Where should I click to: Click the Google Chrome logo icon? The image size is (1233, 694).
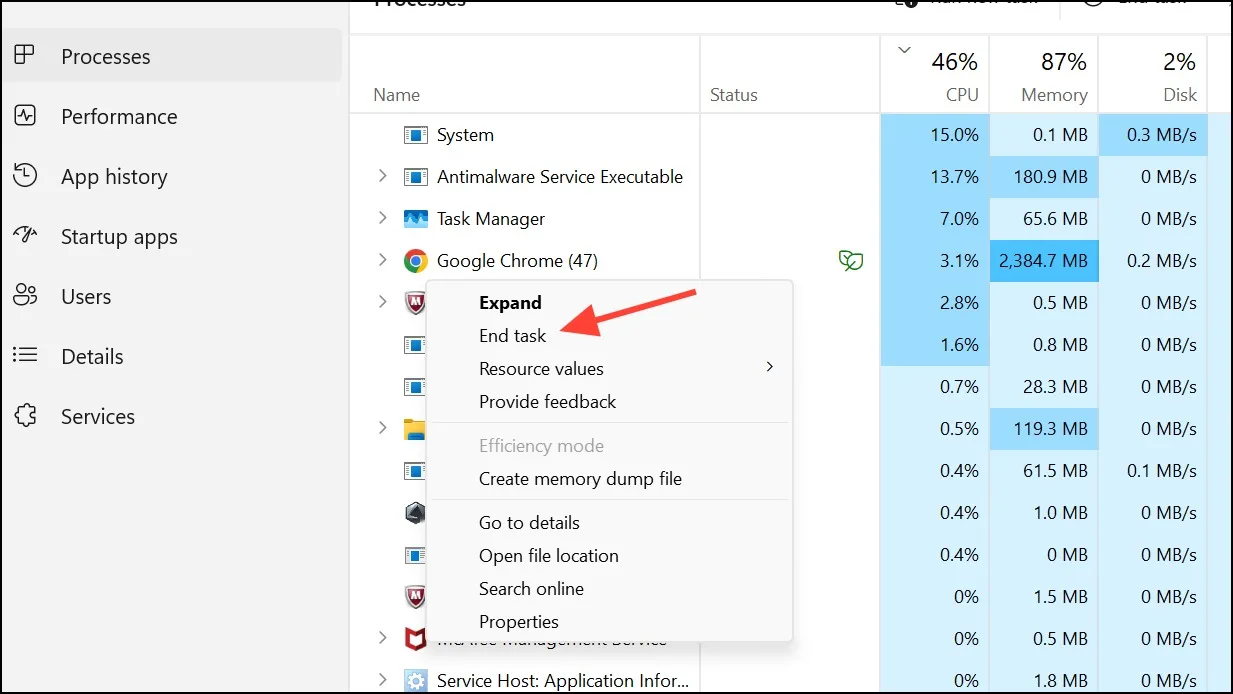(x=415, y=261)
